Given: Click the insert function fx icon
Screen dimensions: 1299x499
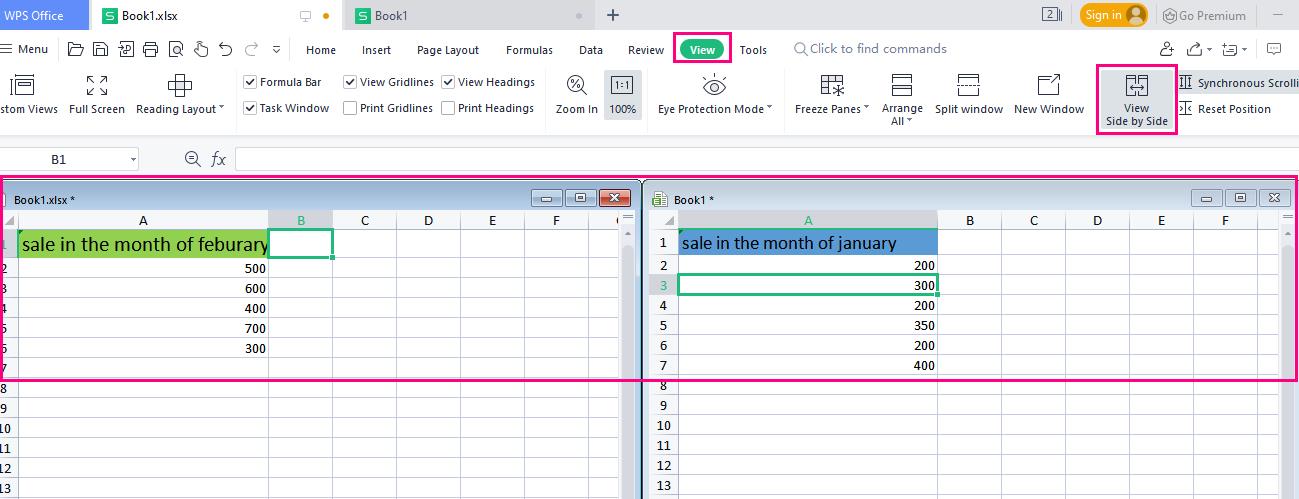Looking at the screenshot, I should [x=218, y=159].
